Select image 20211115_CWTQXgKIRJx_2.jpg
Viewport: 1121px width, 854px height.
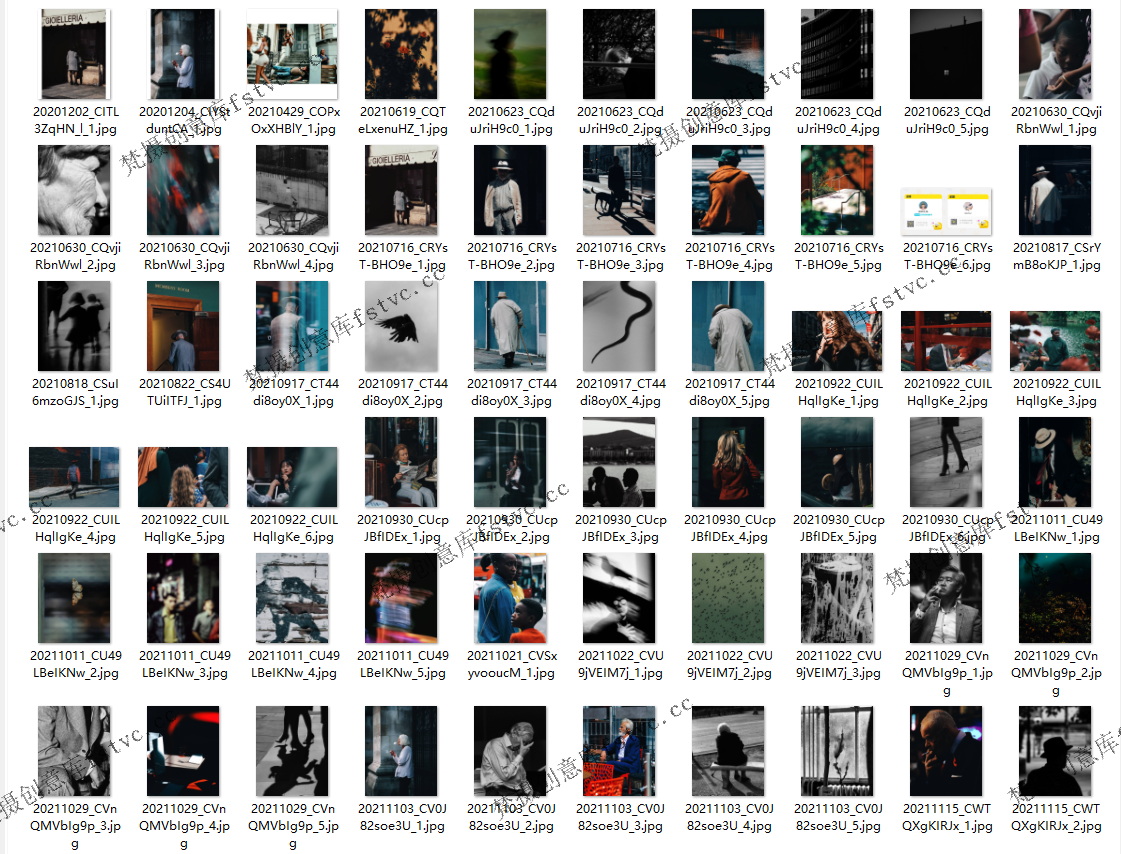coord(1055,751)
